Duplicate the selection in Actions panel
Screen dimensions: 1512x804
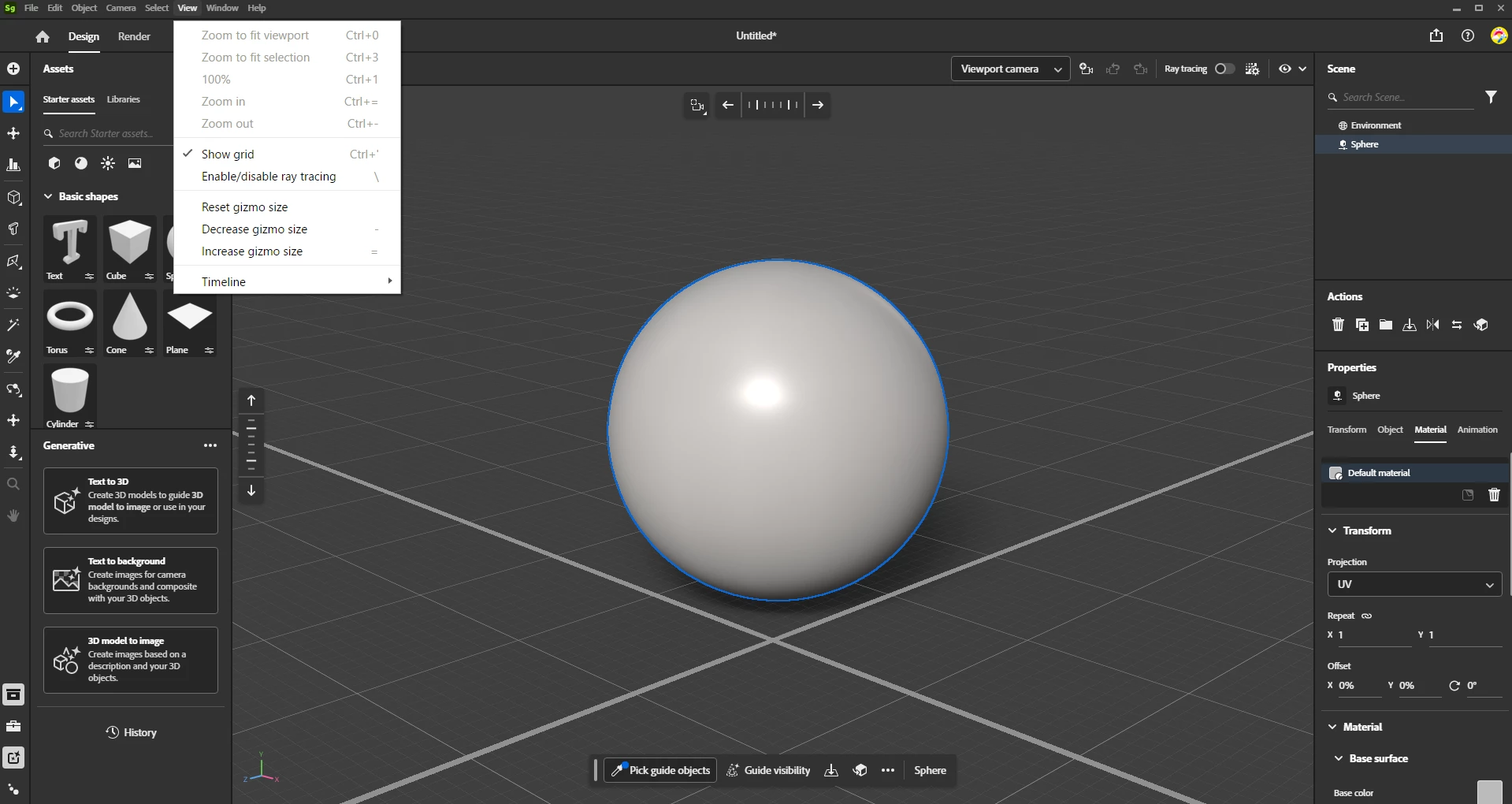point(1362,325)
